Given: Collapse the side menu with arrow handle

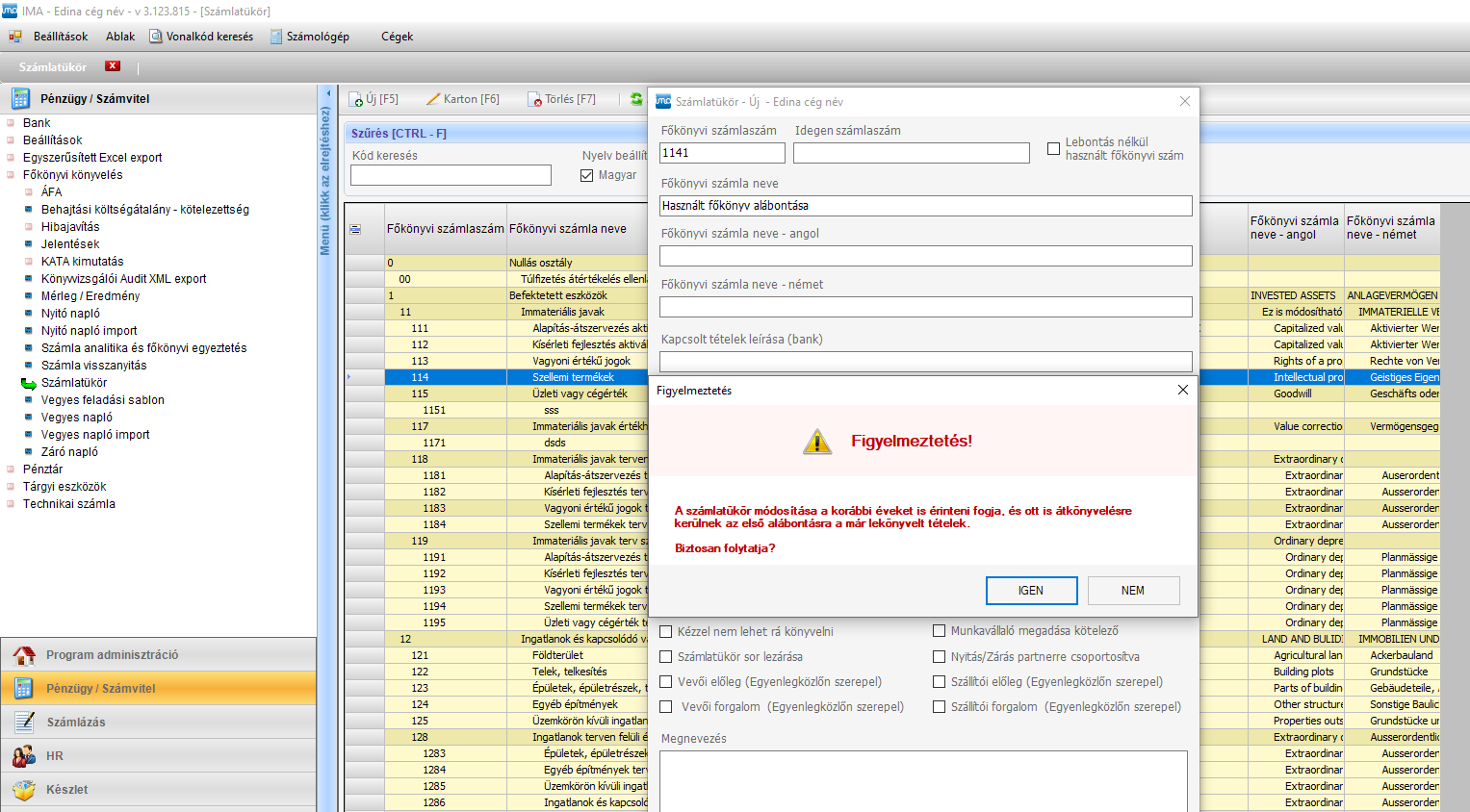Looking at the screenshot, I should click(x=327, y=93).
